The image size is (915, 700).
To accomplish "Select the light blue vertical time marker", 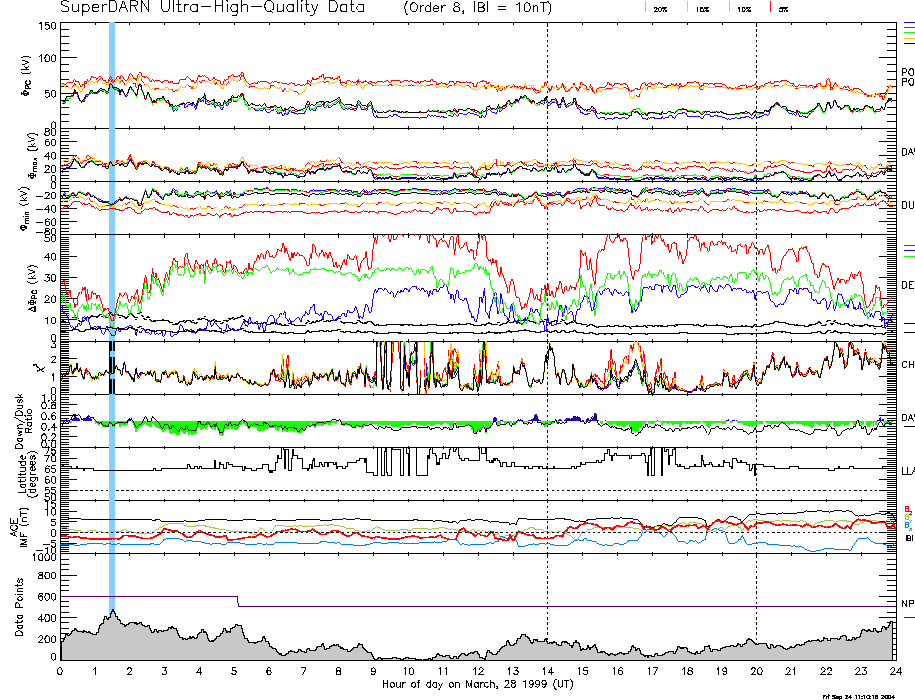I will pyautogui.click(x=112, y=300).
